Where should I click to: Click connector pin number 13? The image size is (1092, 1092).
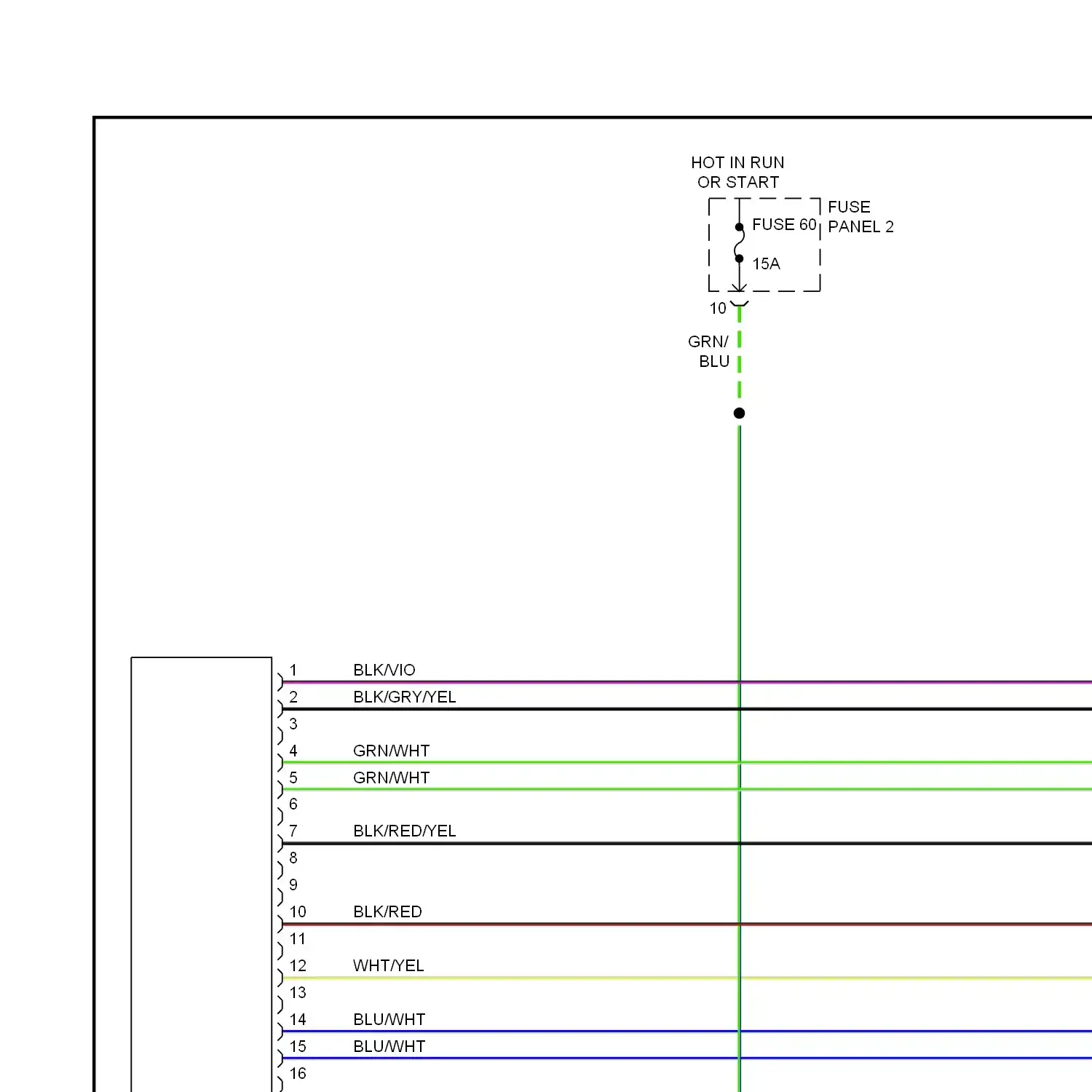[x=298, y=993]
